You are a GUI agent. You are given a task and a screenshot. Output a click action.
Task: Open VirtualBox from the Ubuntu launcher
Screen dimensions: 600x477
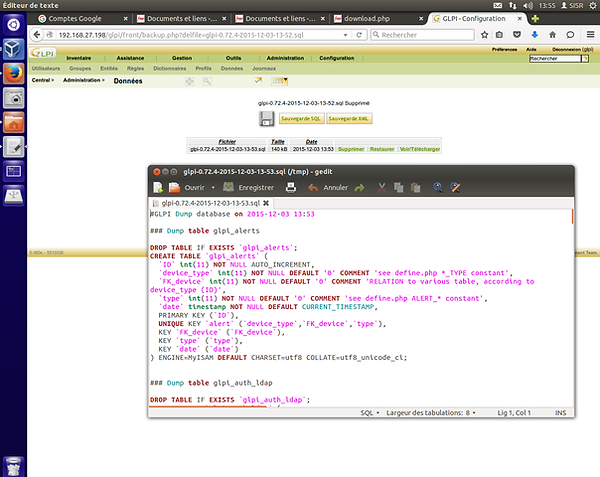coord(14,49)
